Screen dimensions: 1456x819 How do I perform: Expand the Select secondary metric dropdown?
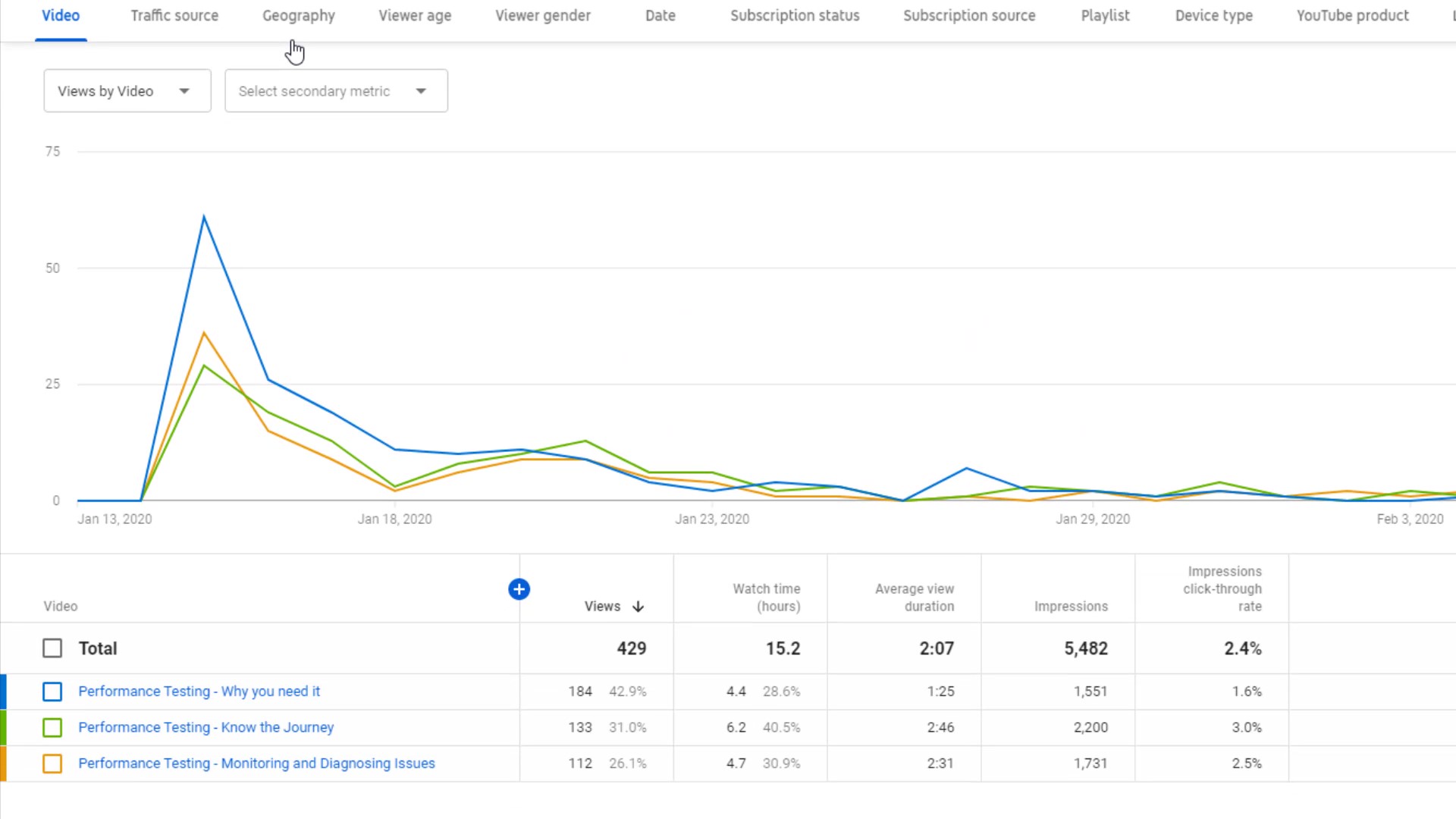(x=336, y=91)
